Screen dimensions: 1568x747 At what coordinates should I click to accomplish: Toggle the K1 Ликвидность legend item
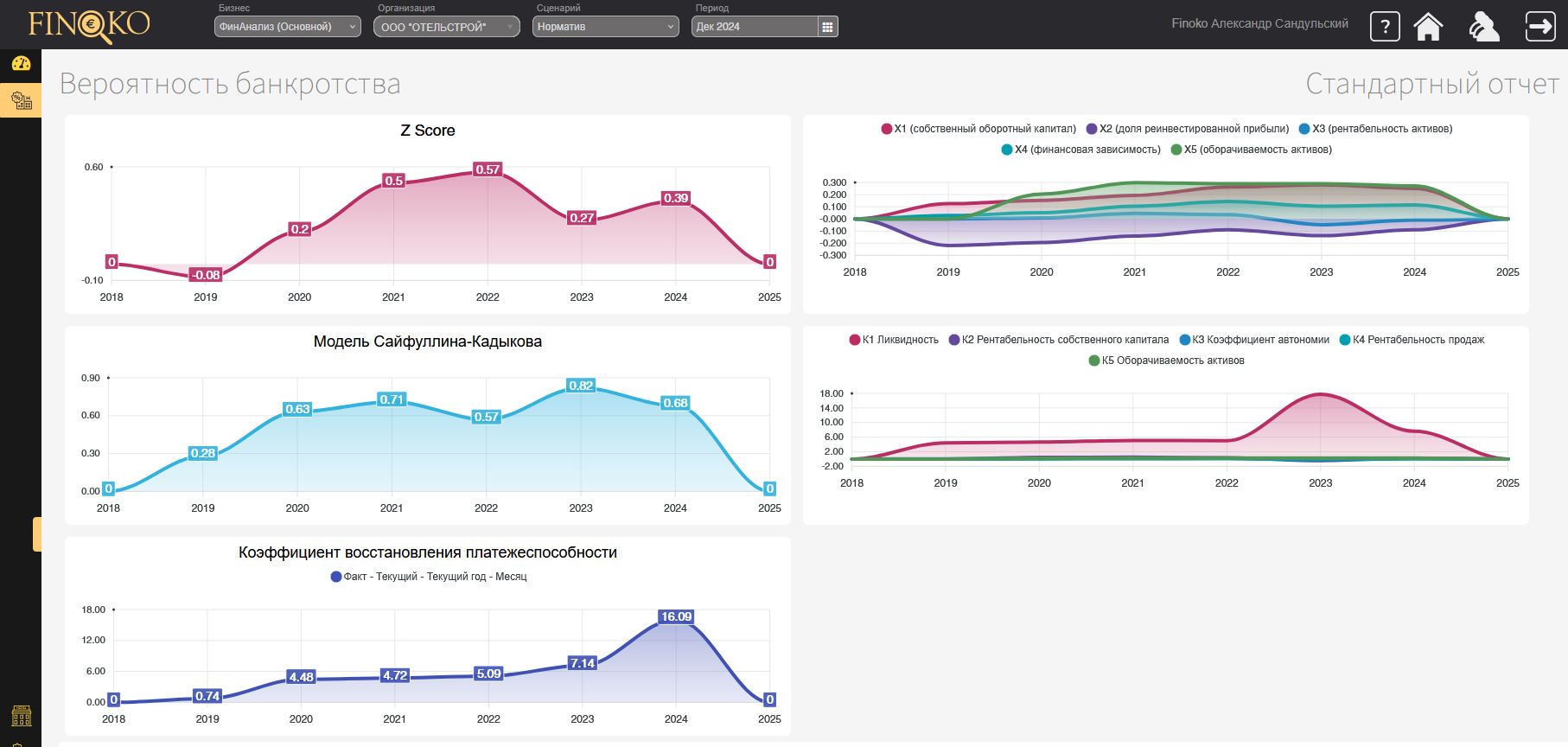894,340
